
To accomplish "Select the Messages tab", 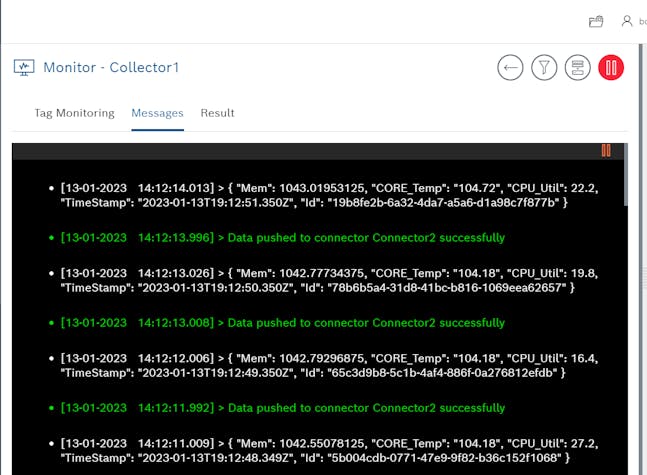I will (157, 113).
